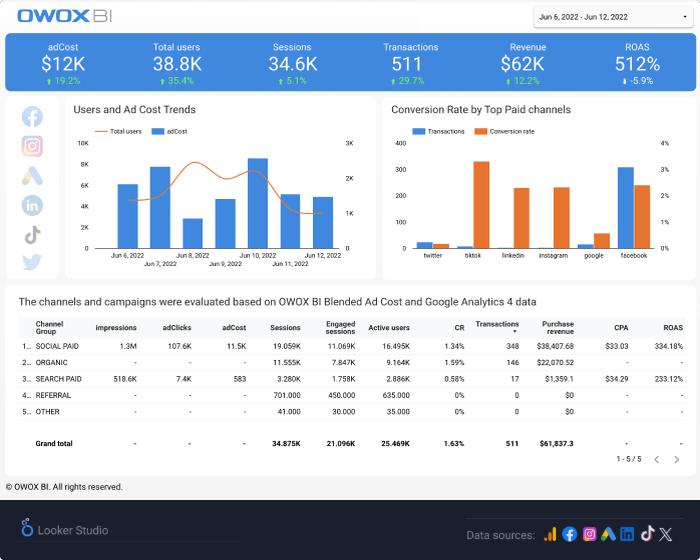Click the Revenue $62K scorecard
The width and height of the screenshot is (700, 560).
523,63
